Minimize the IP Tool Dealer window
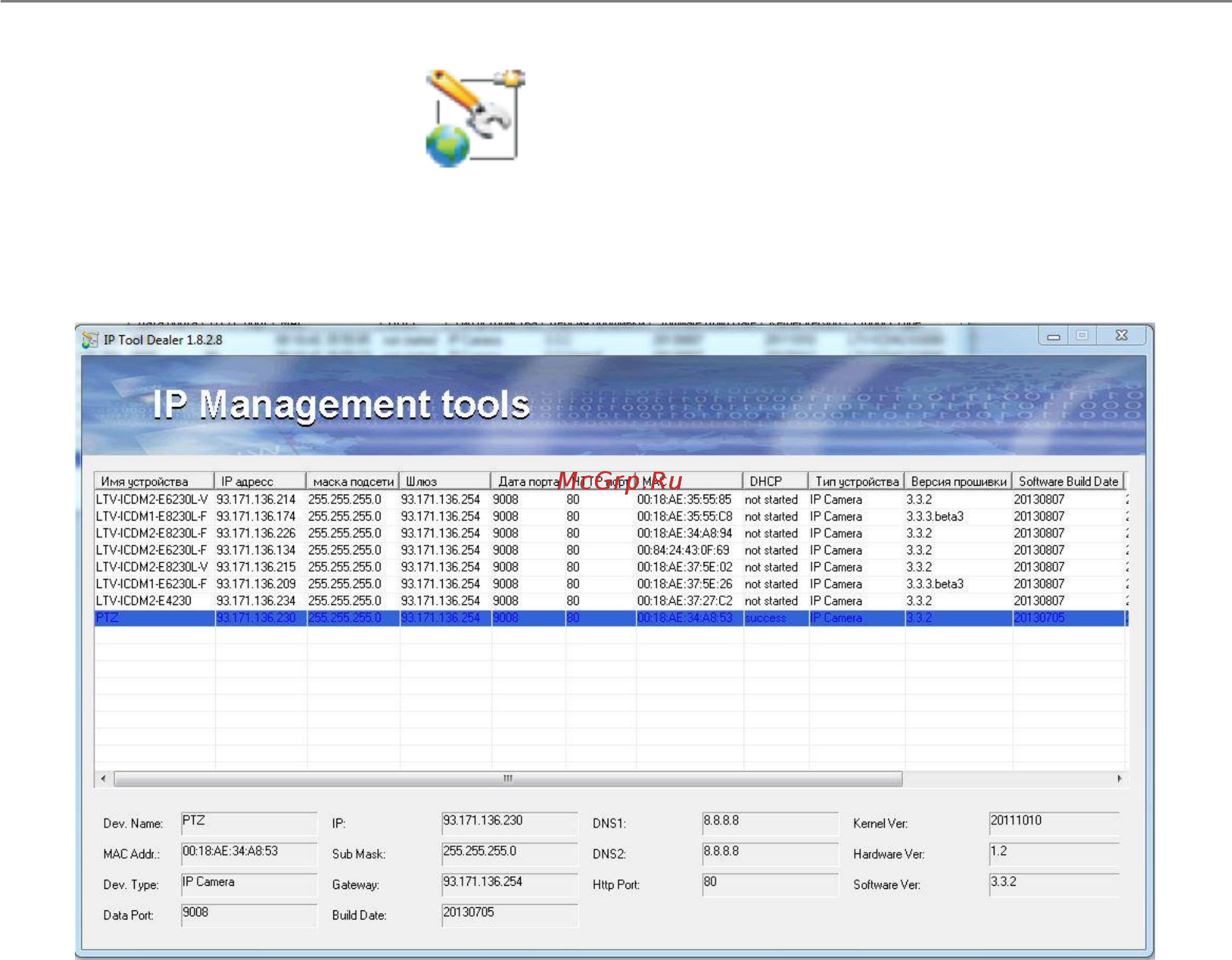 [1054, 336]
